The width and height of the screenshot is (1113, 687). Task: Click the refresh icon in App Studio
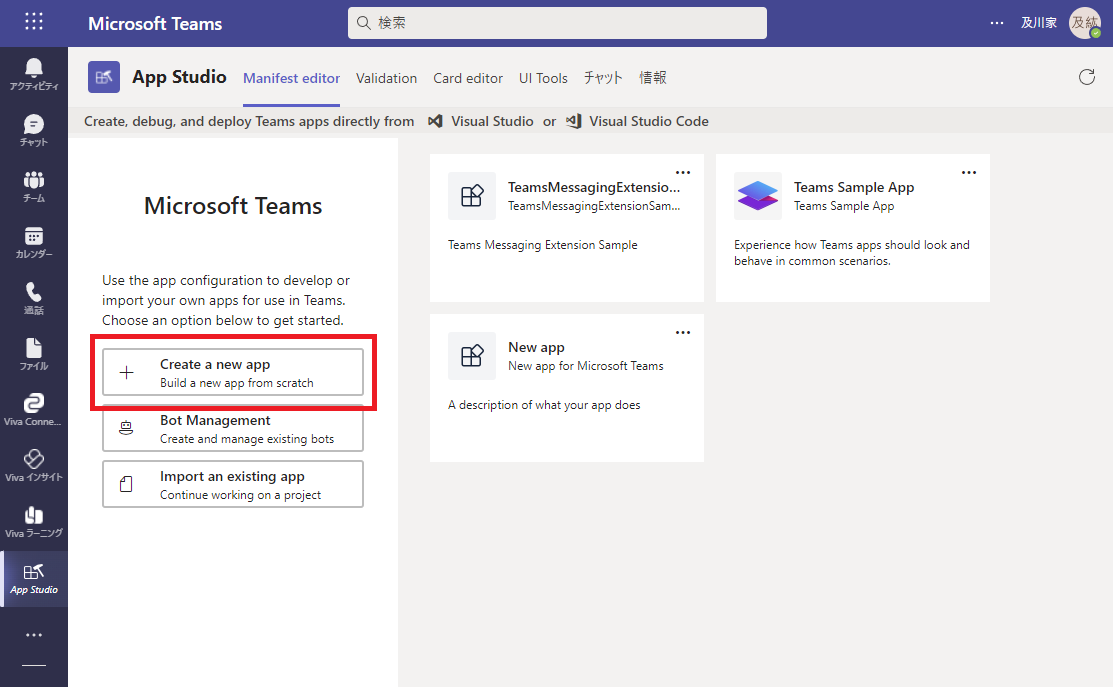[1087, 77]
